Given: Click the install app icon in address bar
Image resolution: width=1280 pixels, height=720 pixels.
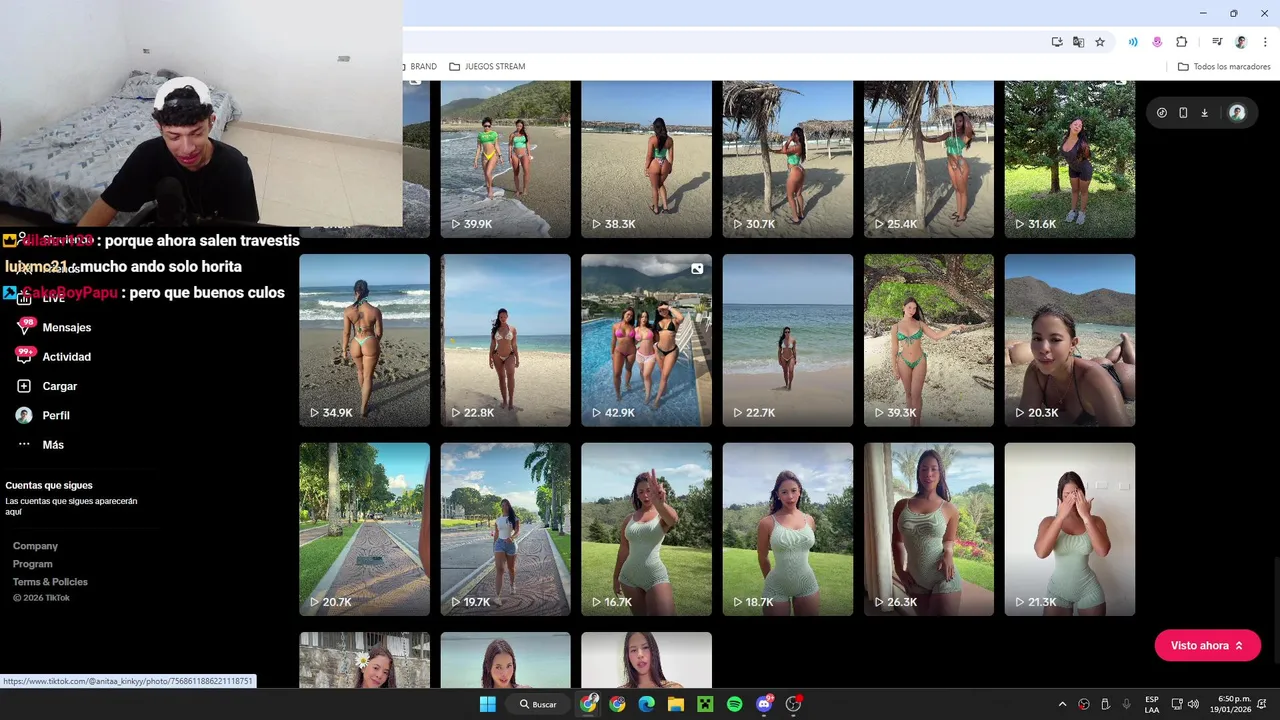Looking at the screenshot, I should [x=1057, y=42].
